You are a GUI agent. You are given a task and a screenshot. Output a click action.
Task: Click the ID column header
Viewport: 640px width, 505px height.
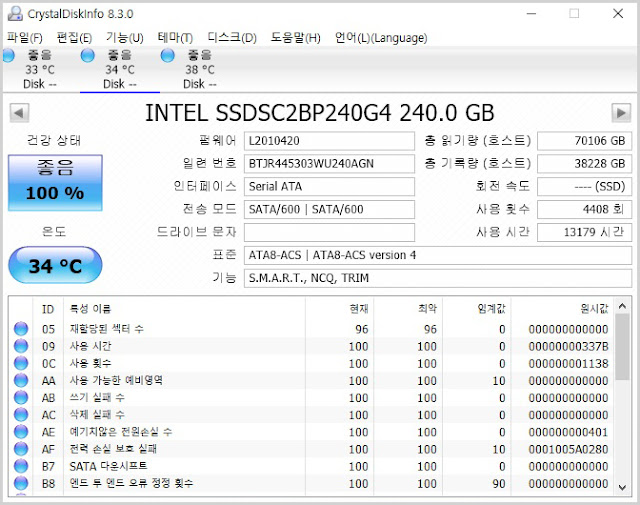(48, 309)
